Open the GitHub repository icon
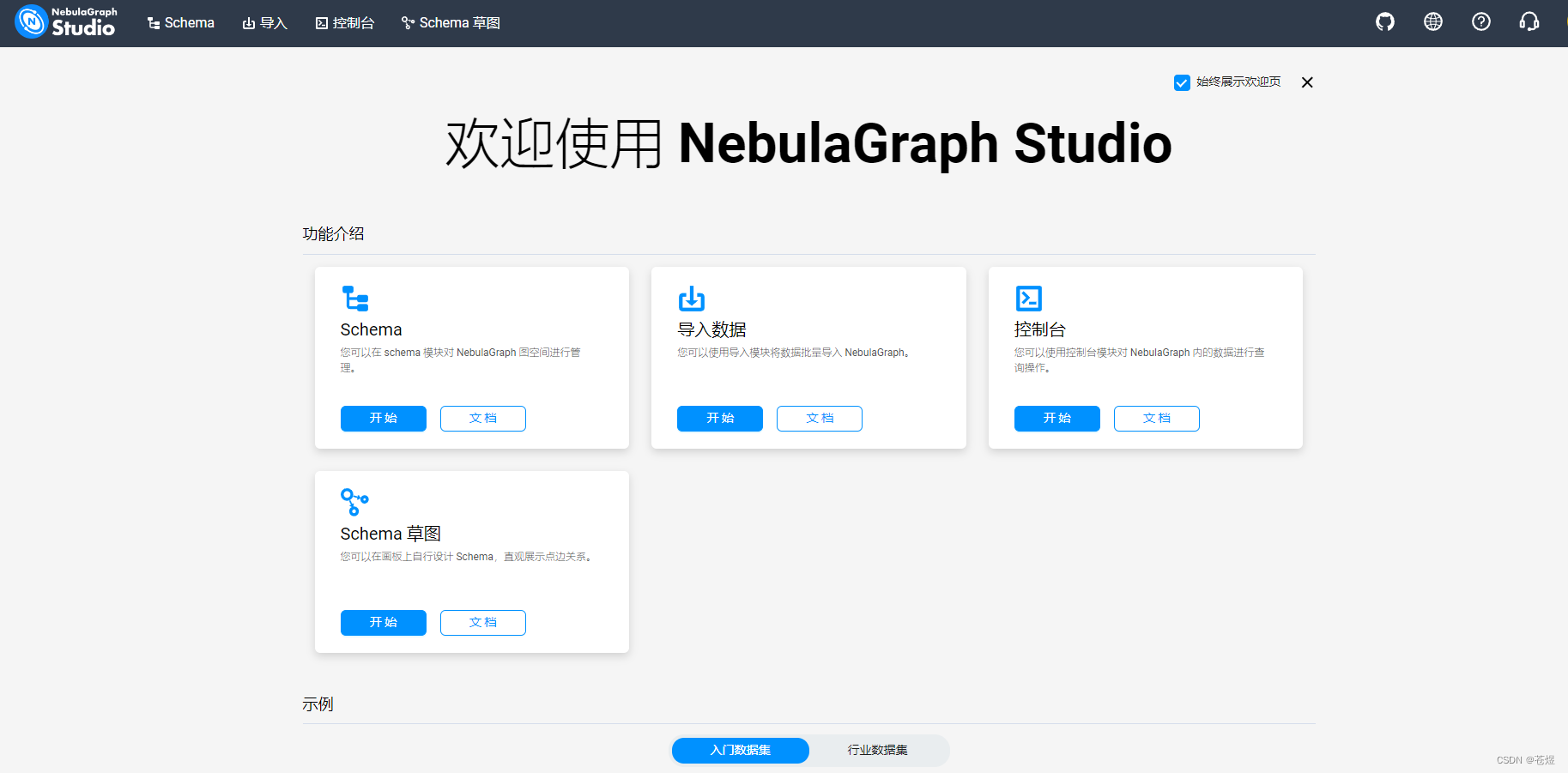Viewport: 1568px width, 773px height. [x=1385, y=22]
